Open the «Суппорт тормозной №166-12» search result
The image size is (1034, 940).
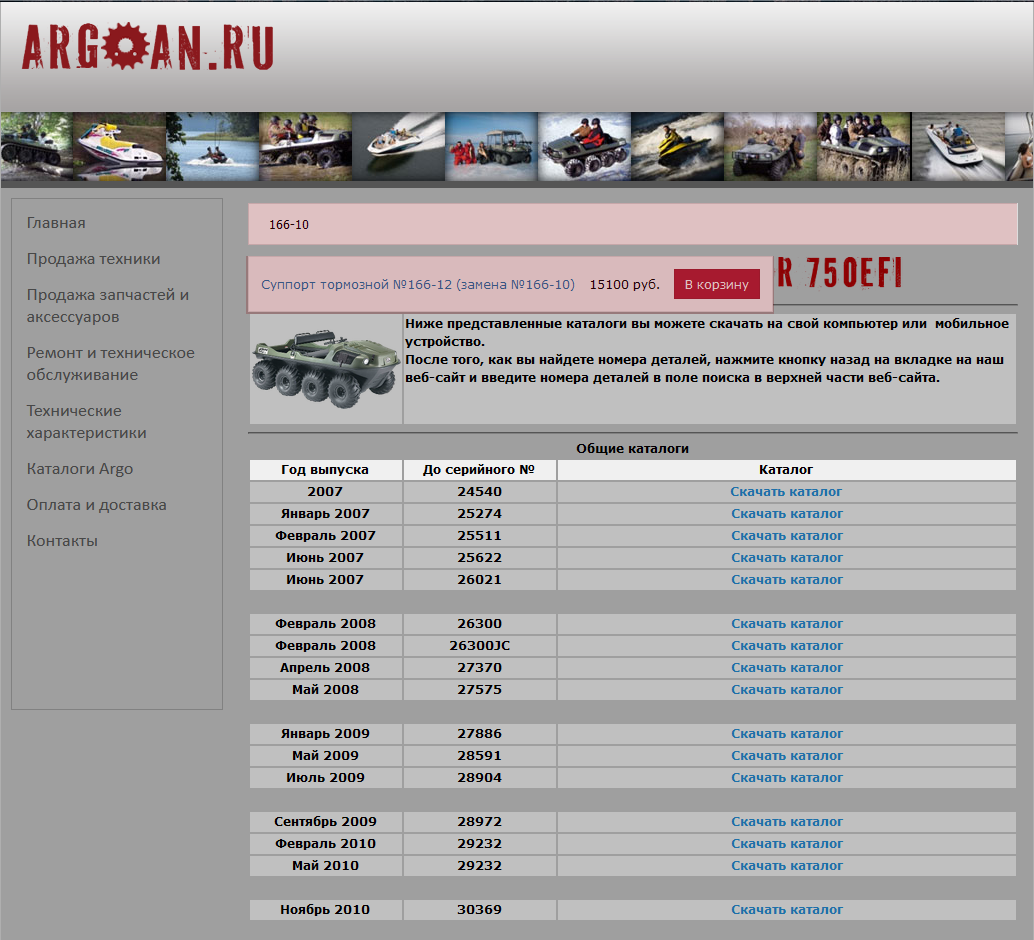coord(417,285)
